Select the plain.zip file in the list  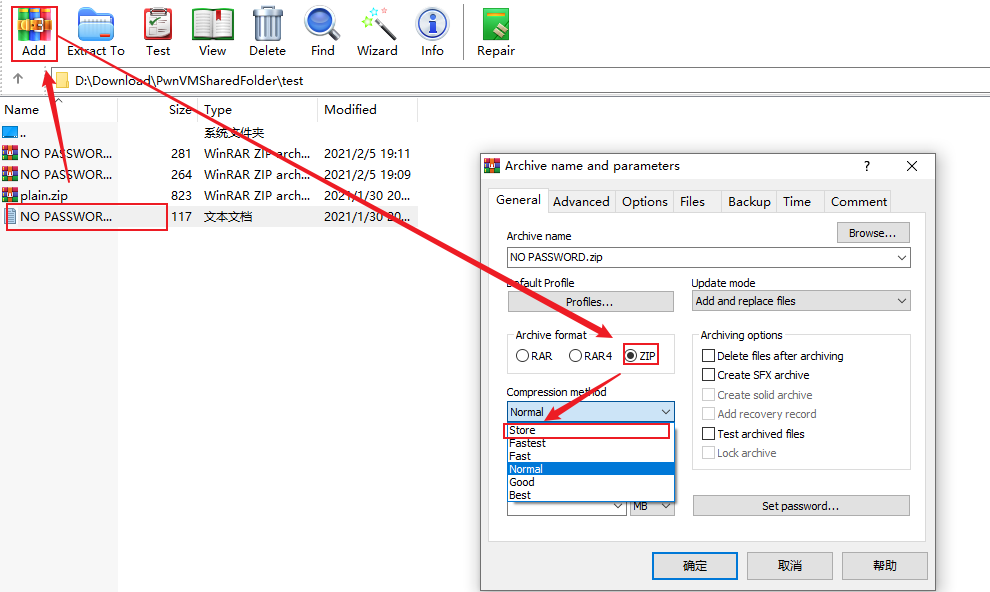click(x=44, y=196)
